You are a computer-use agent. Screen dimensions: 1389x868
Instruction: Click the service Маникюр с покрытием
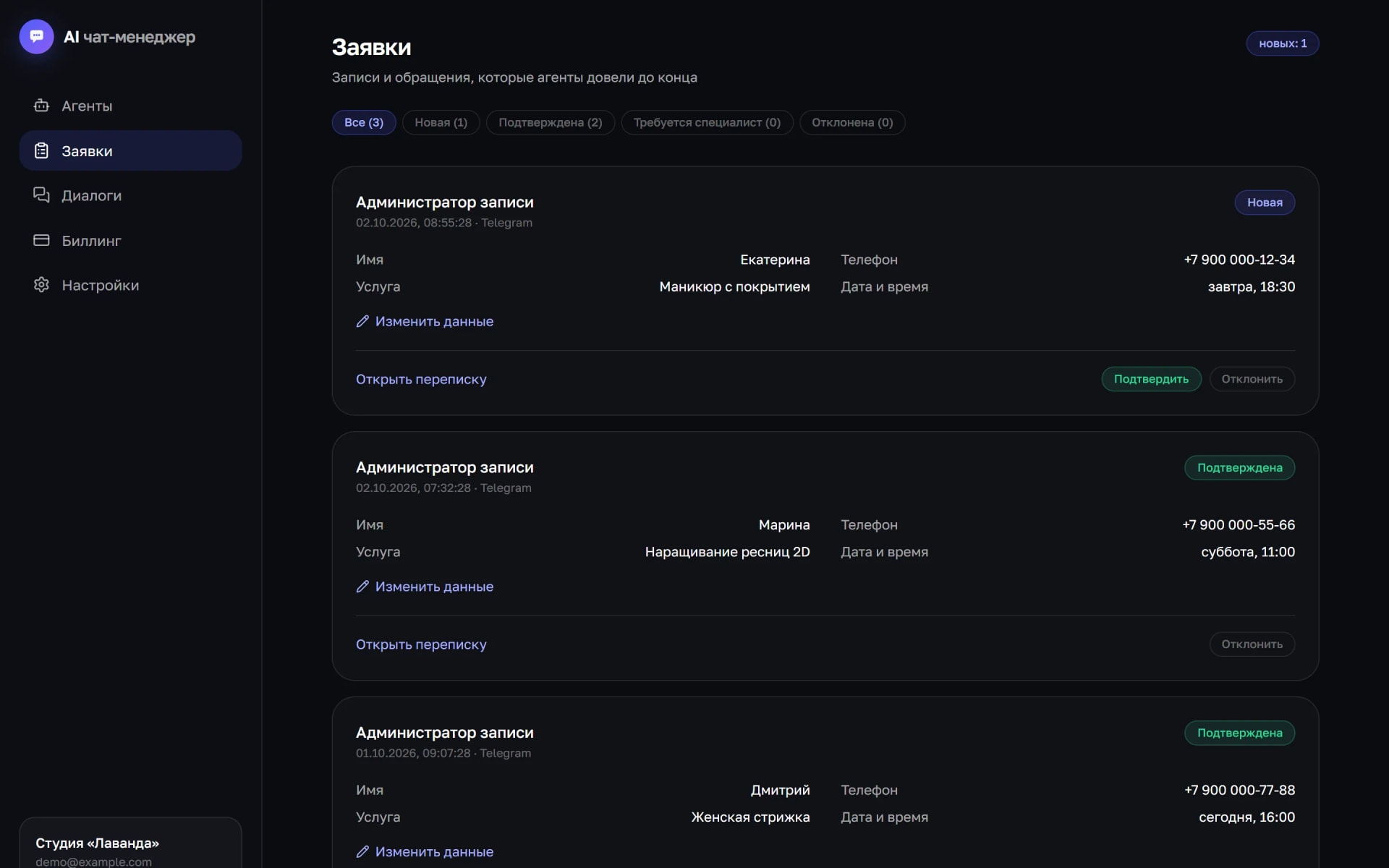(x=734, y=287)
